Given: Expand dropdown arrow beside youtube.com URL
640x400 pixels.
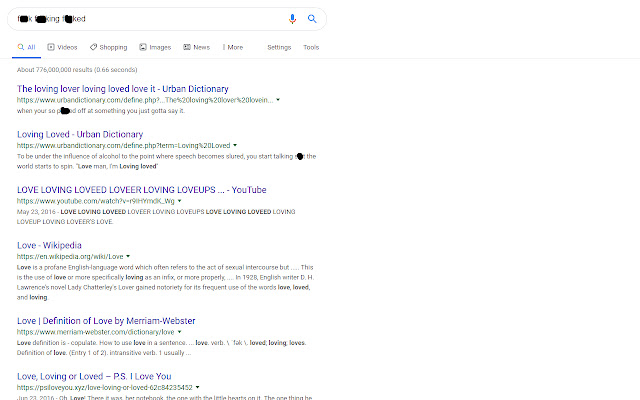Looking at the screenshot, I should pos(179,201).
